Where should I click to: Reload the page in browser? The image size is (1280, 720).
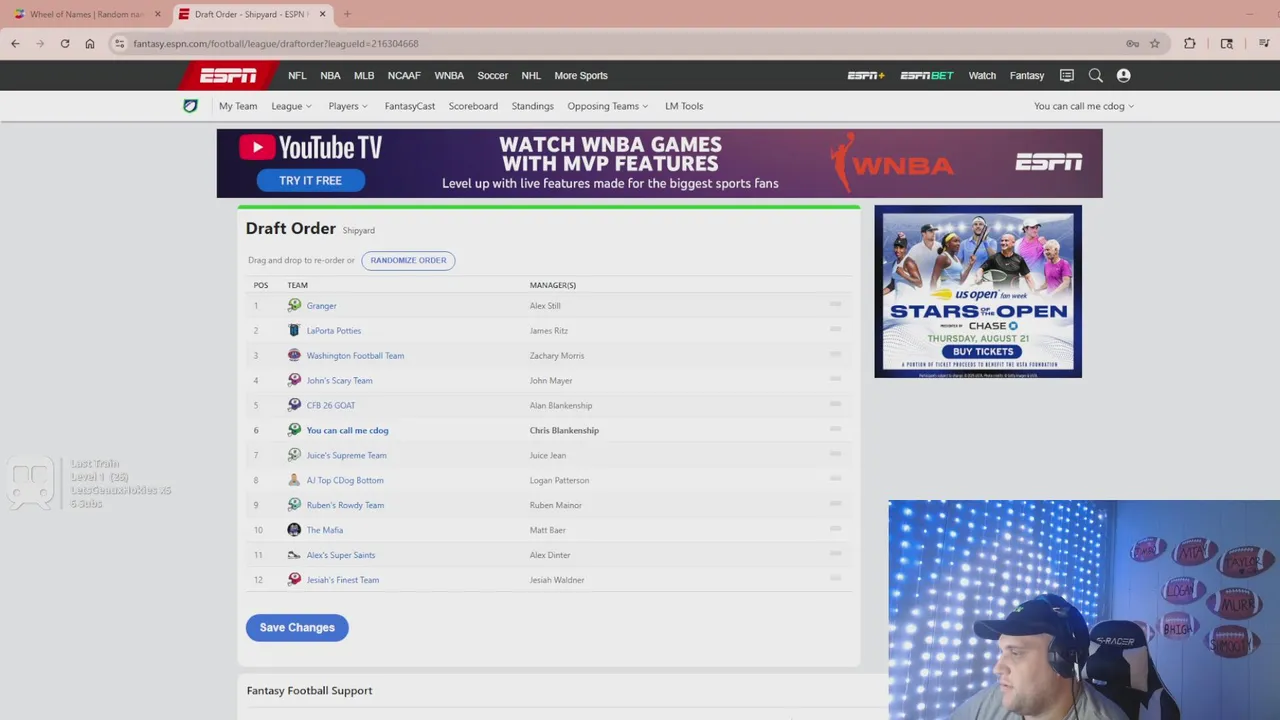(65, 43)
